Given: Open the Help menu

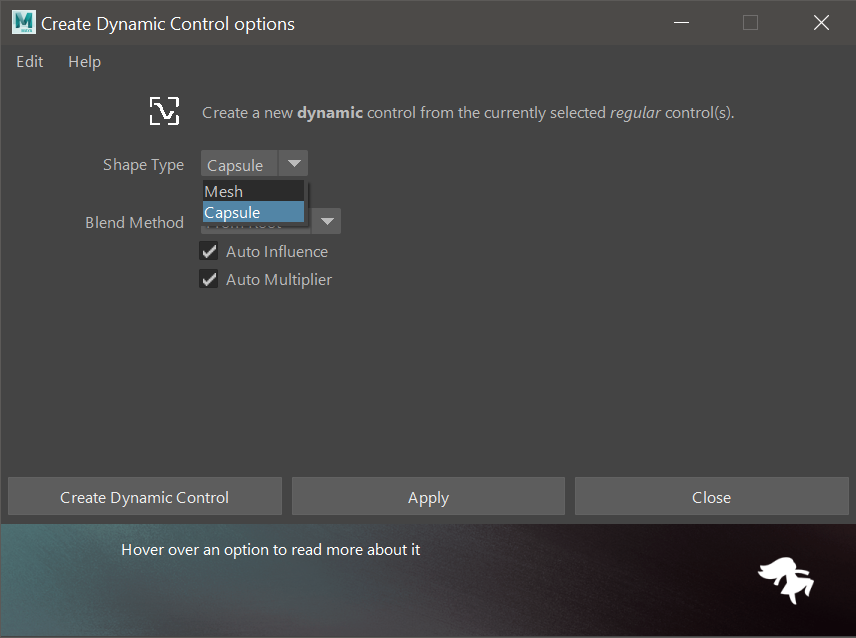Looking at the screenshot, I should (x=84, y=62).
